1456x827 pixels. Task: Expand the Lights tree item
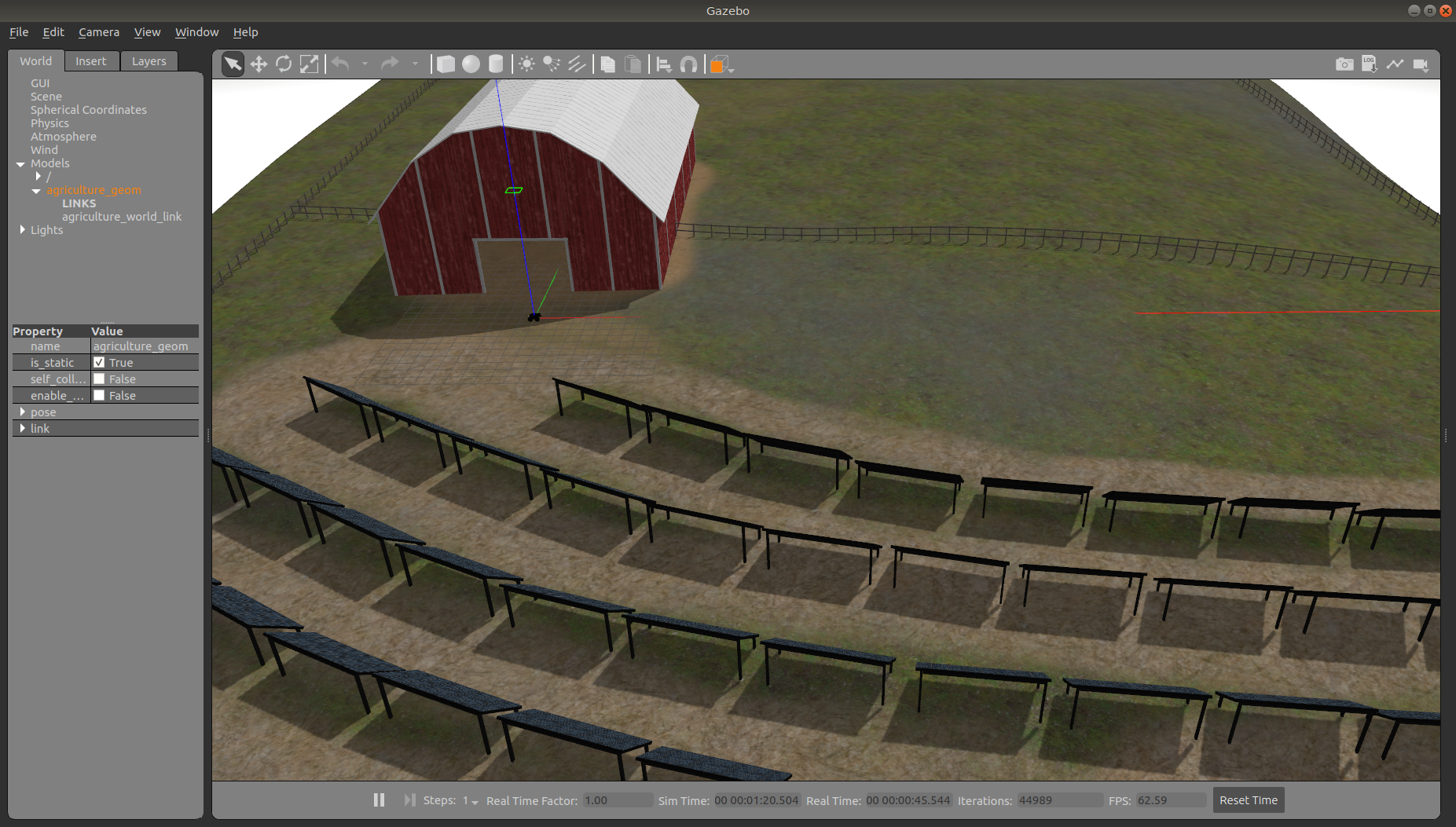22,230
